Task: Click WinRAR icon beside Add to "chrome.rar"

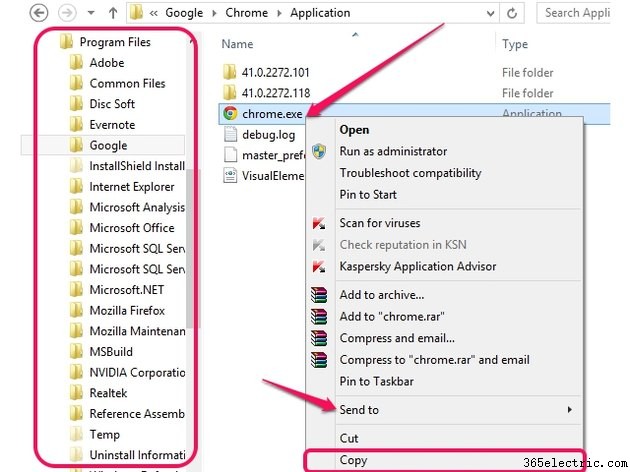Action: tap(319, 317)
